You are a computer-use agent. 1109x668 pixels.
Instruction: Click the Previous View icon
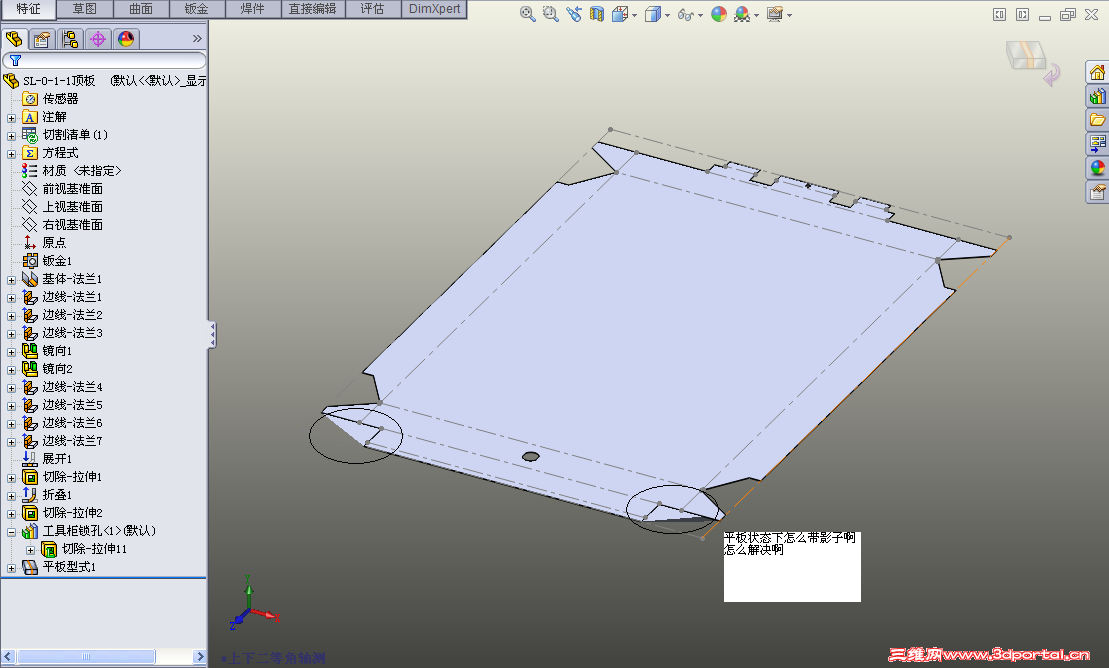coord(574,14)
